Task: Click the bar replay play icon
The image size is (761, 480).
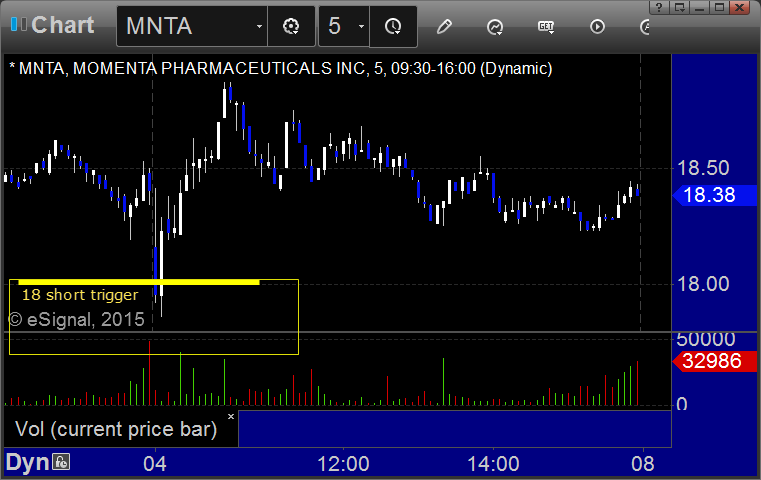Action: 597,27
